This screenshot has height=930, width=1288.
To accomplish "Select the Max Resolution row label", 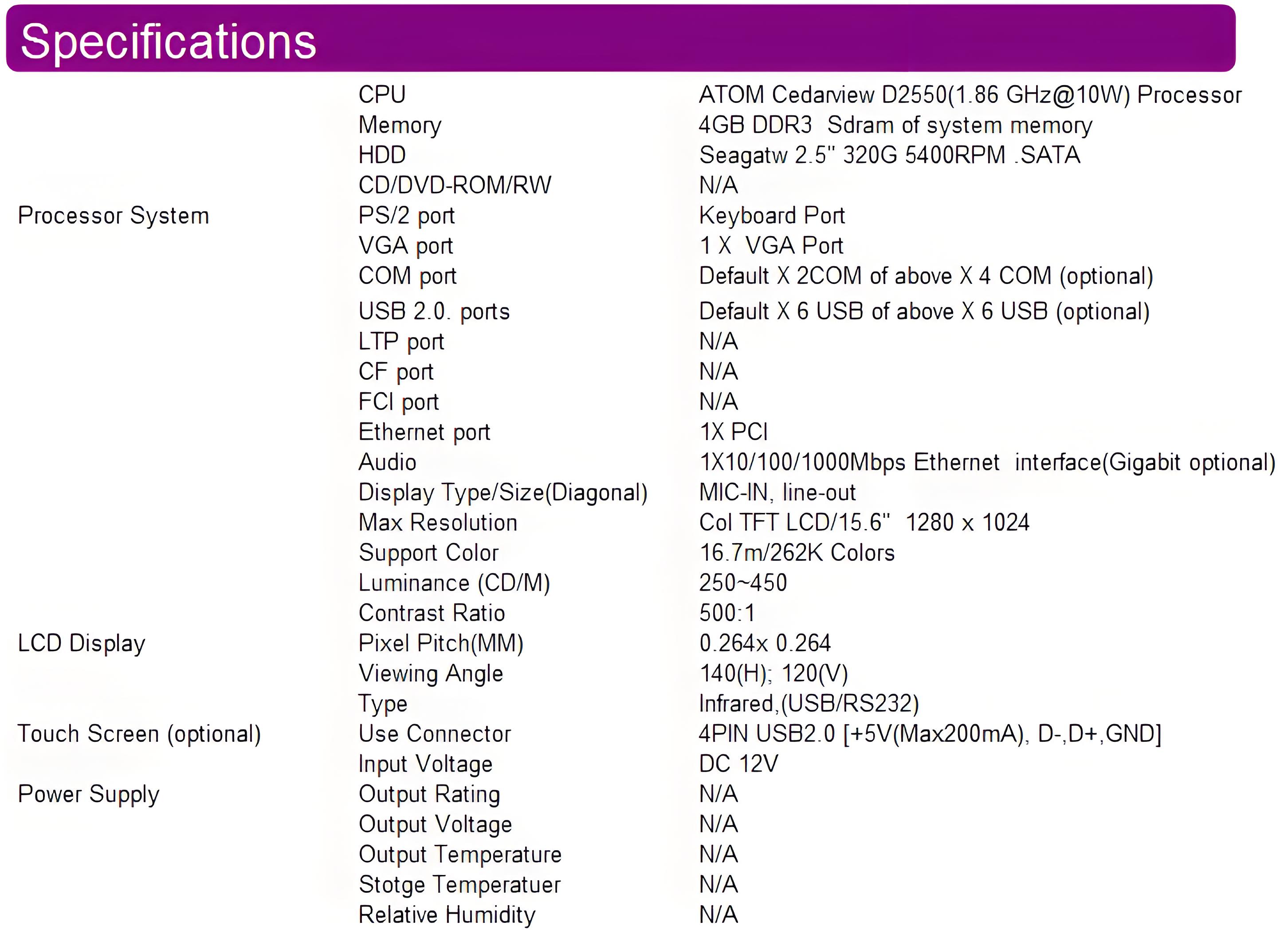I will coord(438,523).
